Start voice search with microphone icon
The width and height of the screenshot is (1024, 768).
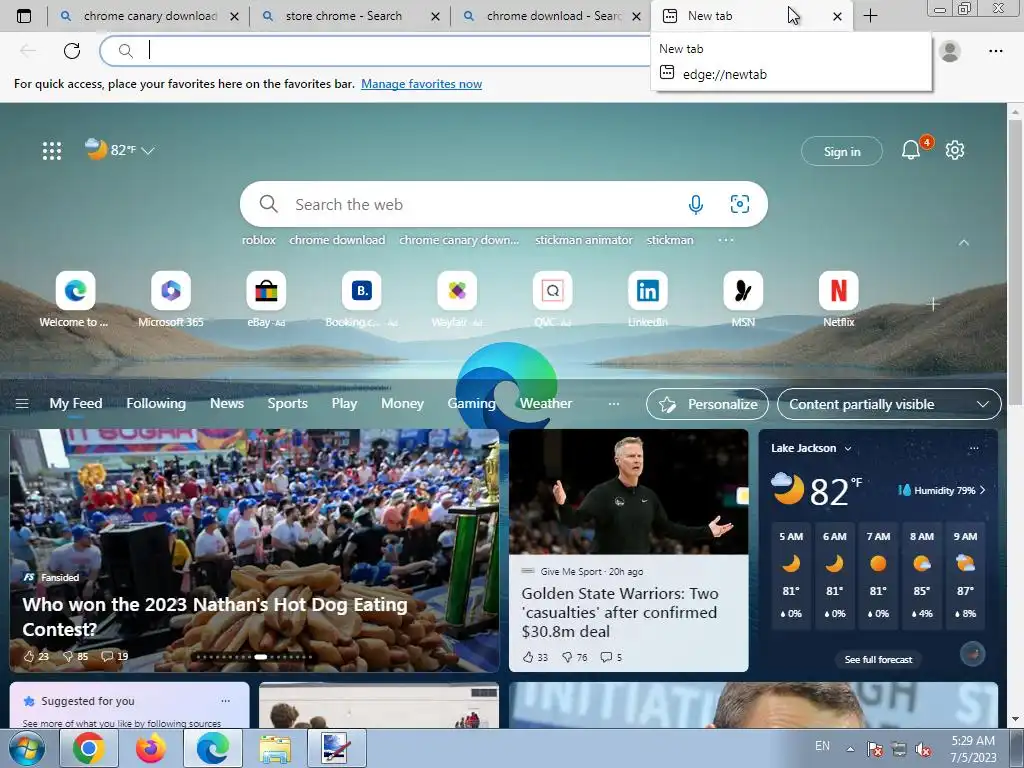click(x=696, y=204)
